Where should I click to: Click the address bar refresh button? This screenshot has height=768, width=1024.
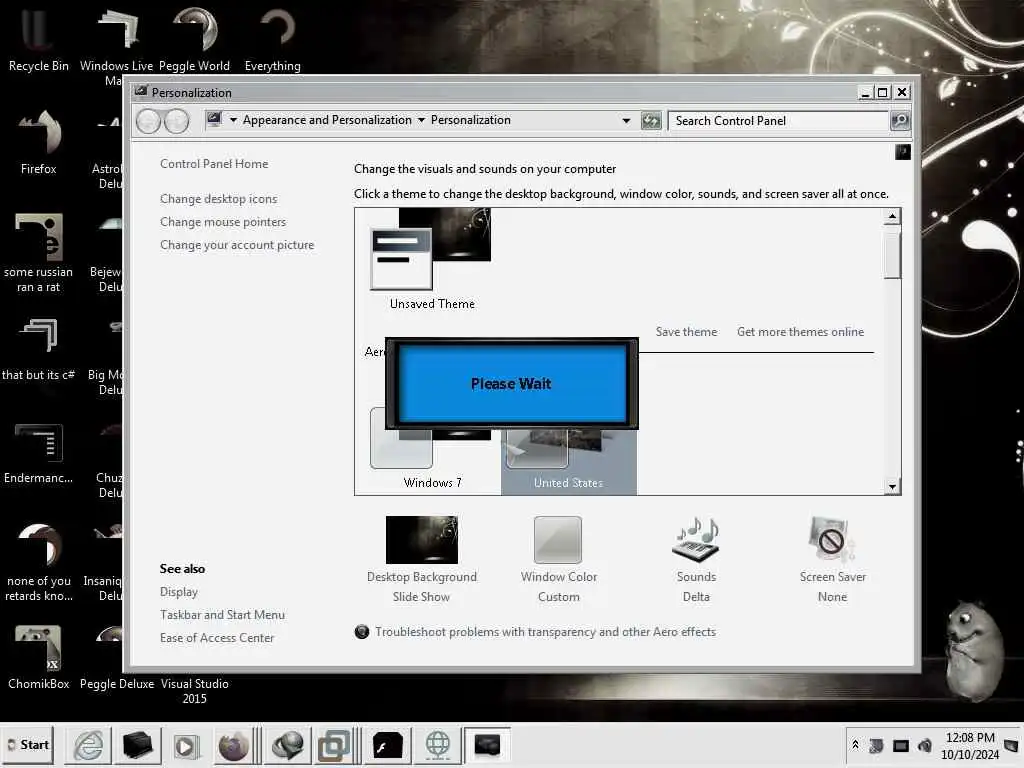[651, 121]
